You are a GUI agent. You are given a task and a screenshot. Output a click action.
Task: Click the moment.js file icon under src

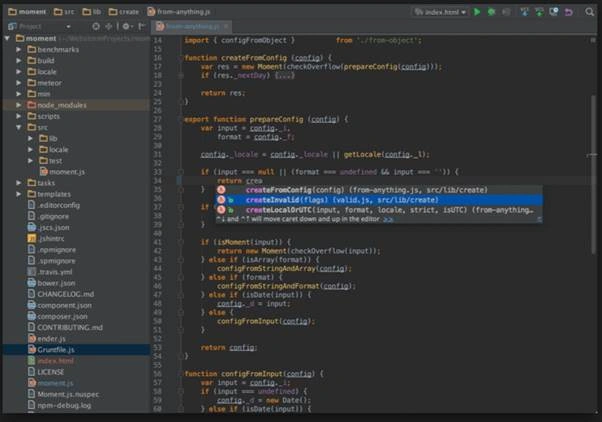tap(44, 172)
